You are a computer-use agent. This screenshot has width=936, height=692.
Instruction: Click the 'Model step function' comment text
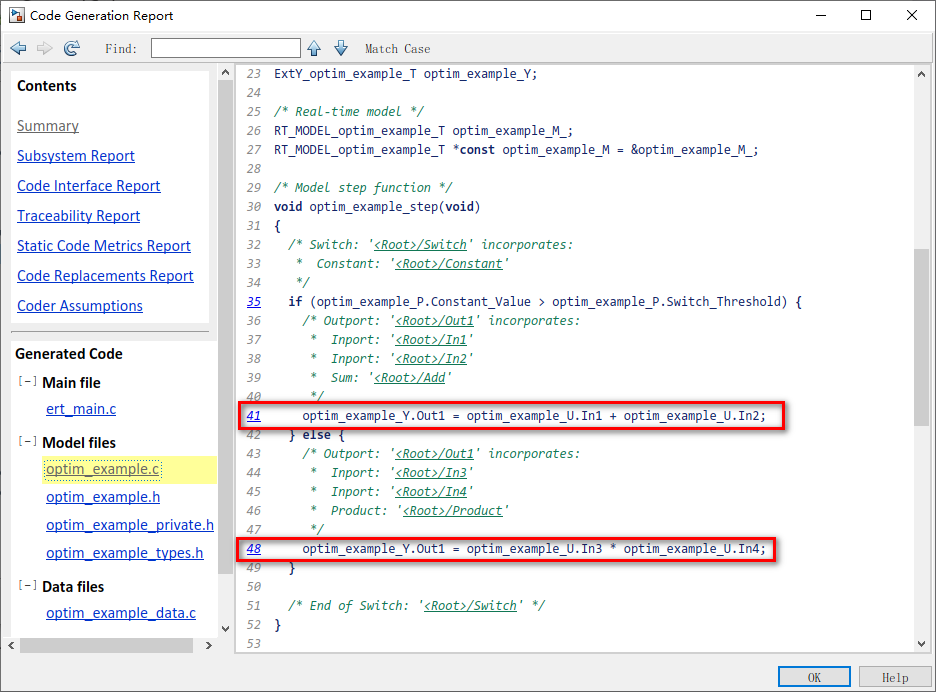pyautogui.click(x=362, y=187)
